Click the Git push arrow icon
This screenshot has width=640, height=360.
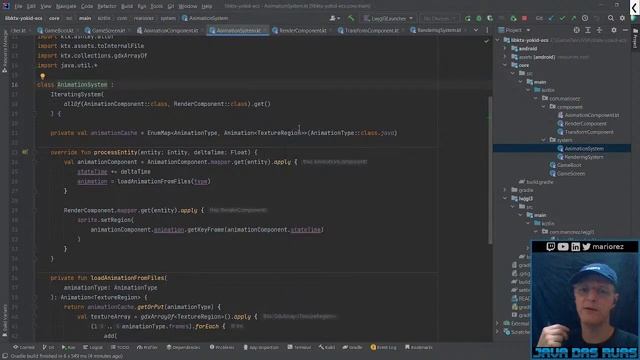click(x=573, y=18)
